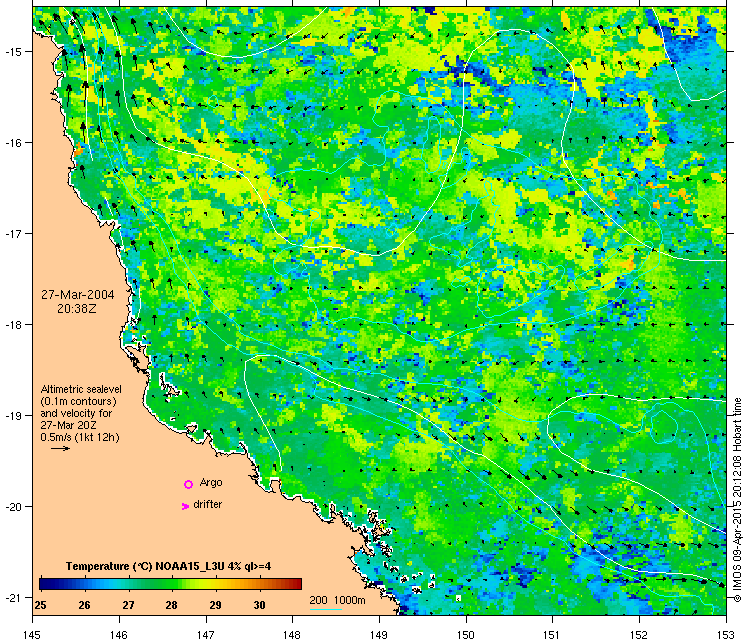Click the color bar value '26'
750x640 pixels.
(x=84, y=605)
